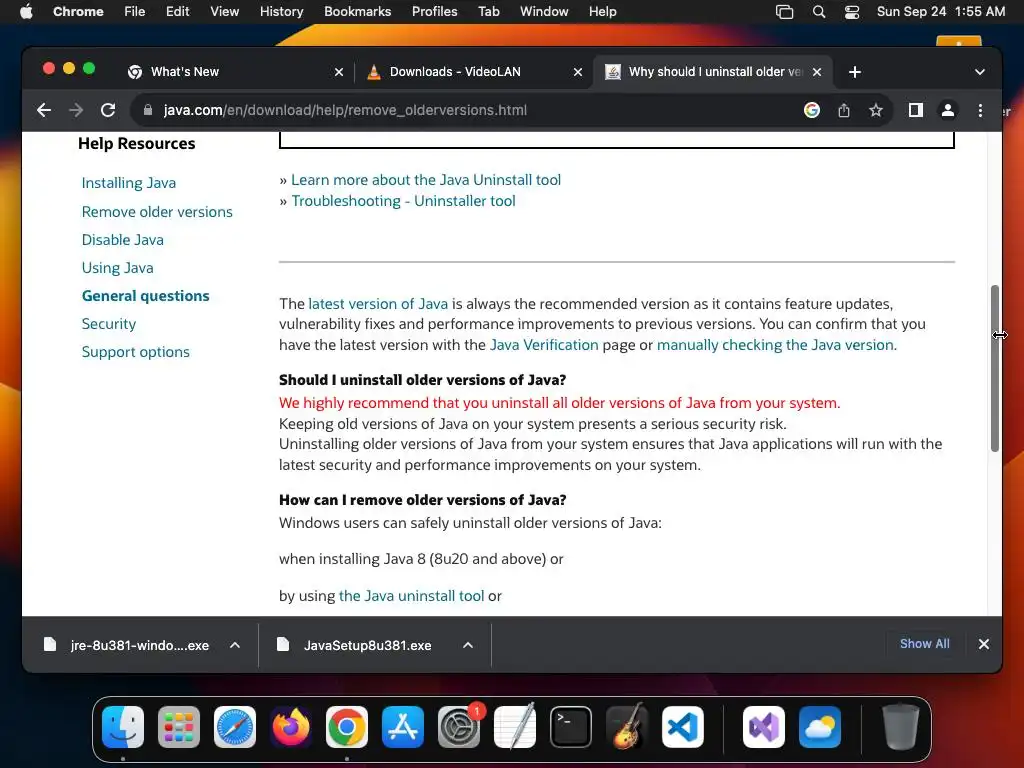Open Security help link
1024x768 pixels.
click(108, 324)
